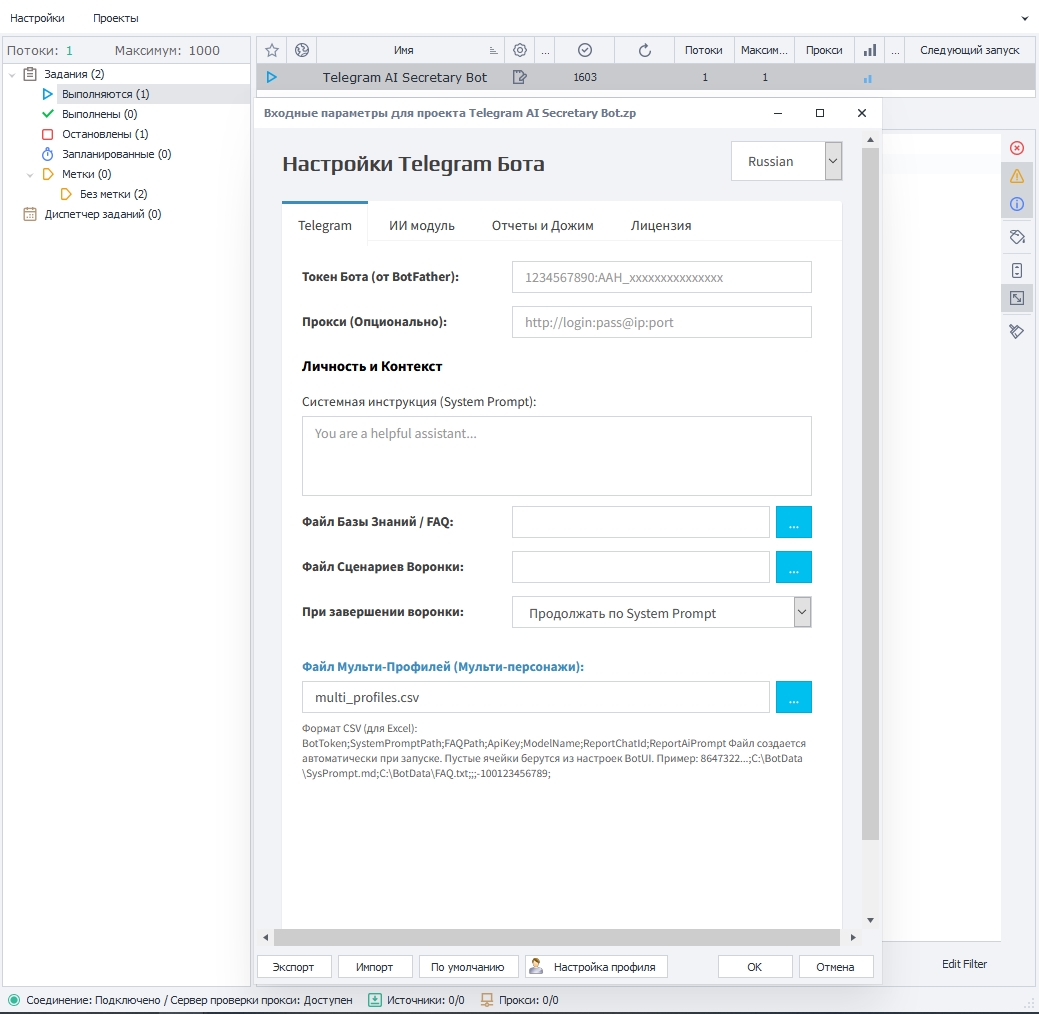Click the gear settings column header
This screenshot has width=1039, height=1014.
[x=520, y=50]
